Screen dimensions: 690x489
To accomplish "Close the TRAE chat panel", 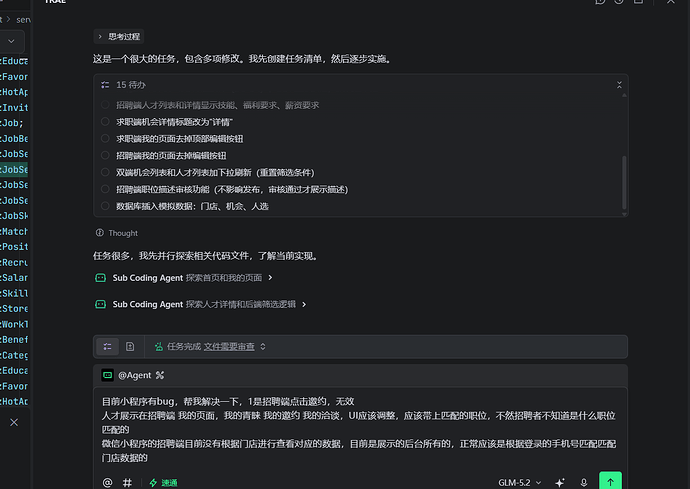I will pyautogui.click(x=670, y=1).
